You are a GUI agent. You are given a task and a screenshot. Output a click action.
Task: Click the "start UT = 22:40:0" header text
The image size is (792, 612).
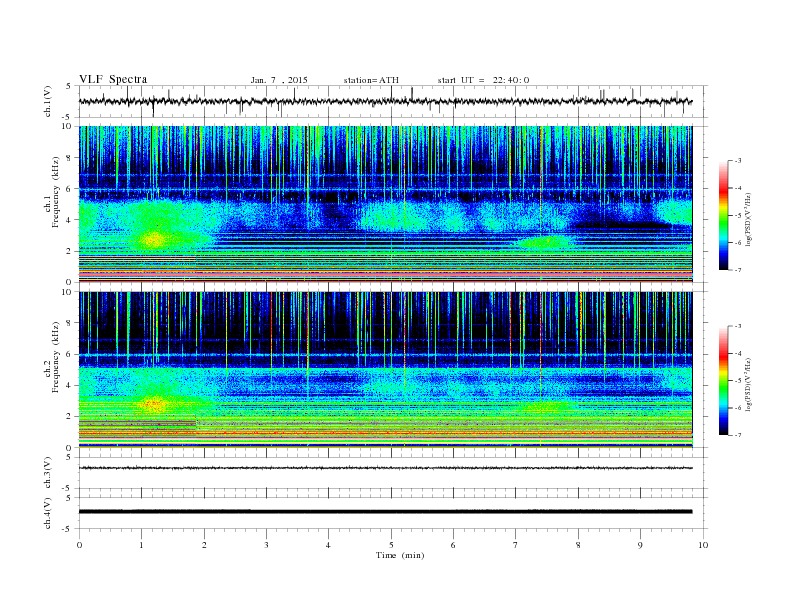tap(483, 80)
